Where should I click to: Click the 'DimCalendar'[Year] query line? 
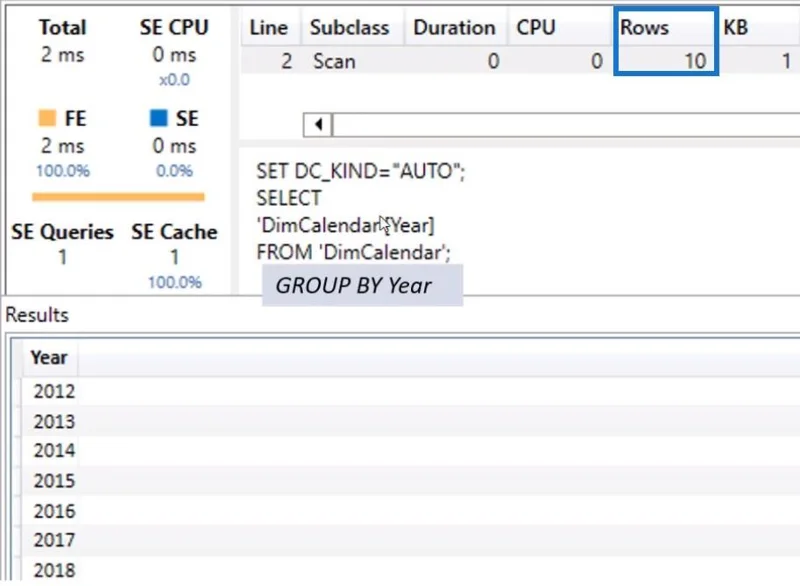(x=345, y=225)
